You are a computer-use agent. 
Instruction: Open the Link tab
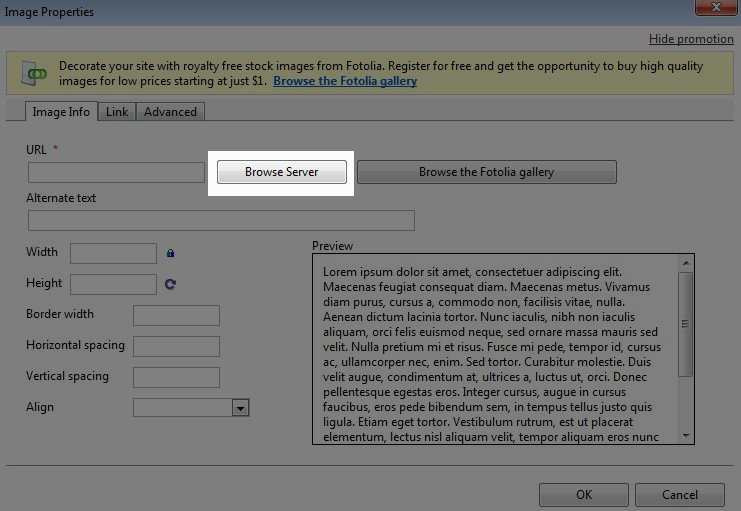tap(117, 112)
